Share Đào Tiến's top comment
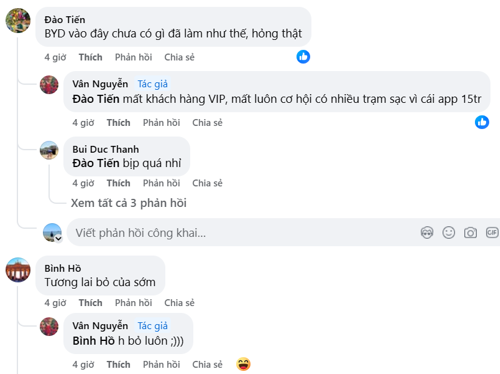Image resolution: width=500 pixels, height=374 pixels. (x=179, y=57)
